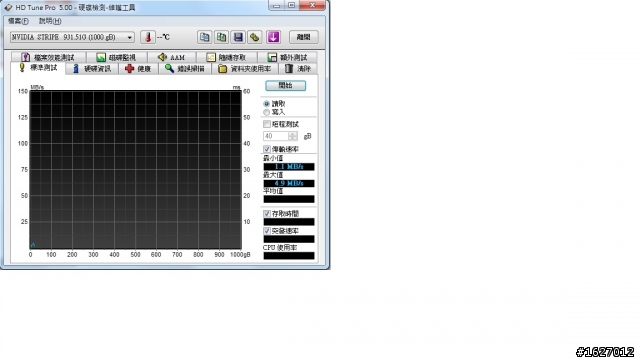640x360 pixels.
Task: Open the AAM tab with speaker icon
Action: 172,57
